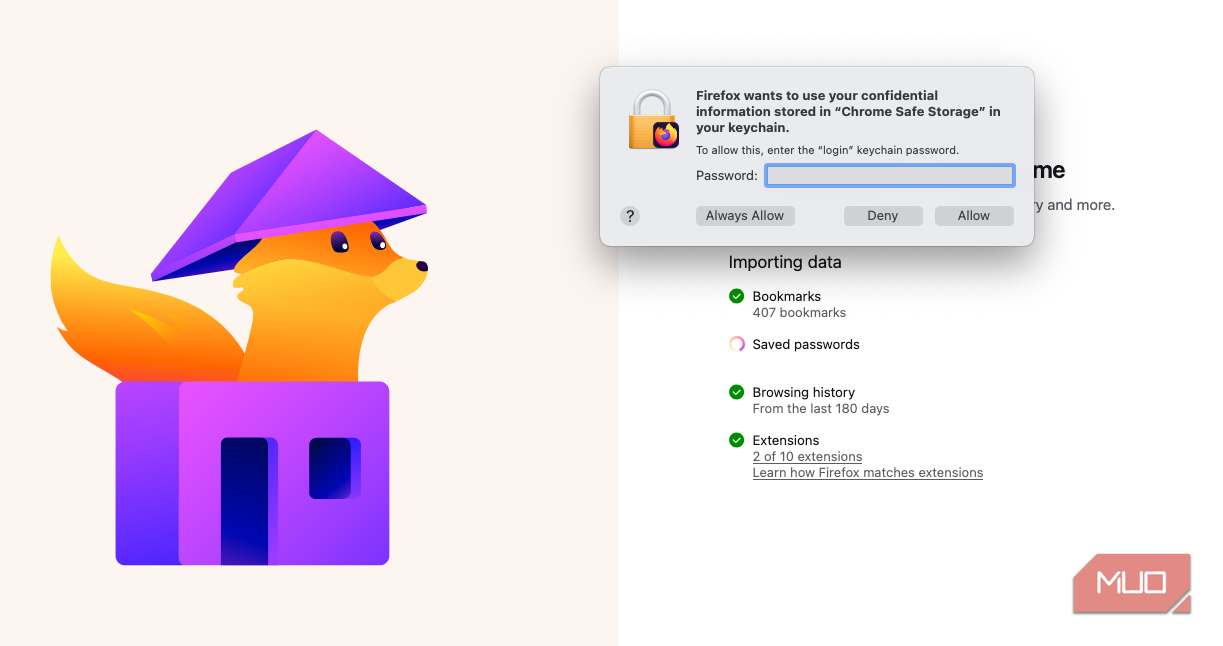This screenshot has width=1223, height=646.
Task: Click the 'Password:' label in dialog
Action: tap(727, 176)
